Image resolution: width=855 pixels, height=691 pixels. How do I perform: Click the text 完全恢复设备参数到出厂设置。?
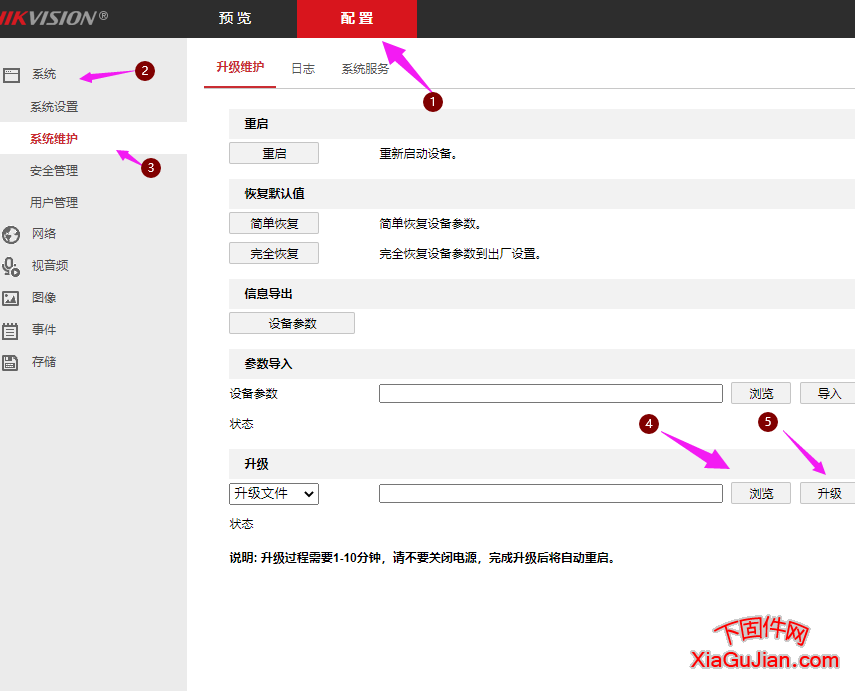point(460,254)
